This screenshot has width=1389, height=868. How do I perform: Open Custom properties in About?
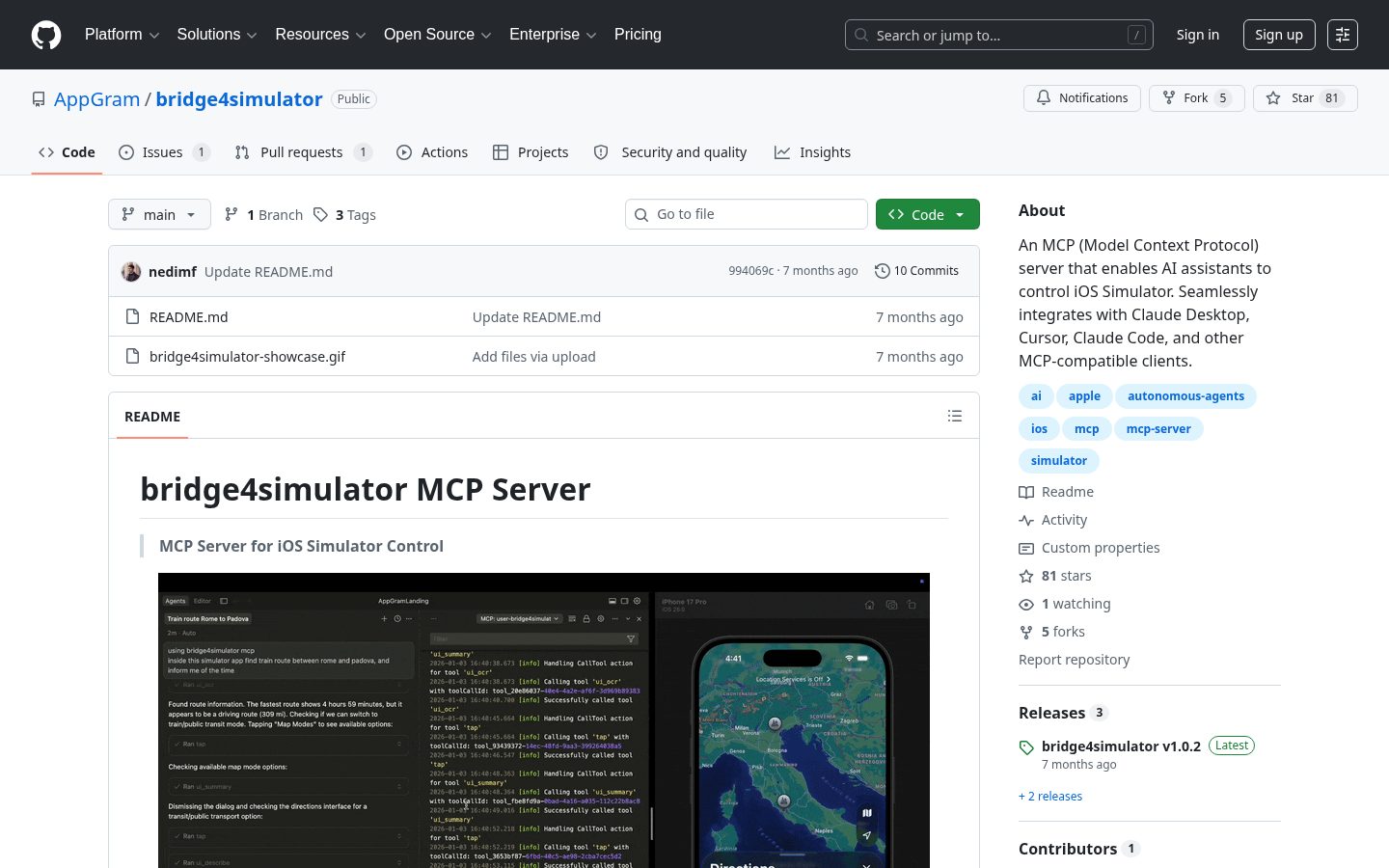[1090, 548]
